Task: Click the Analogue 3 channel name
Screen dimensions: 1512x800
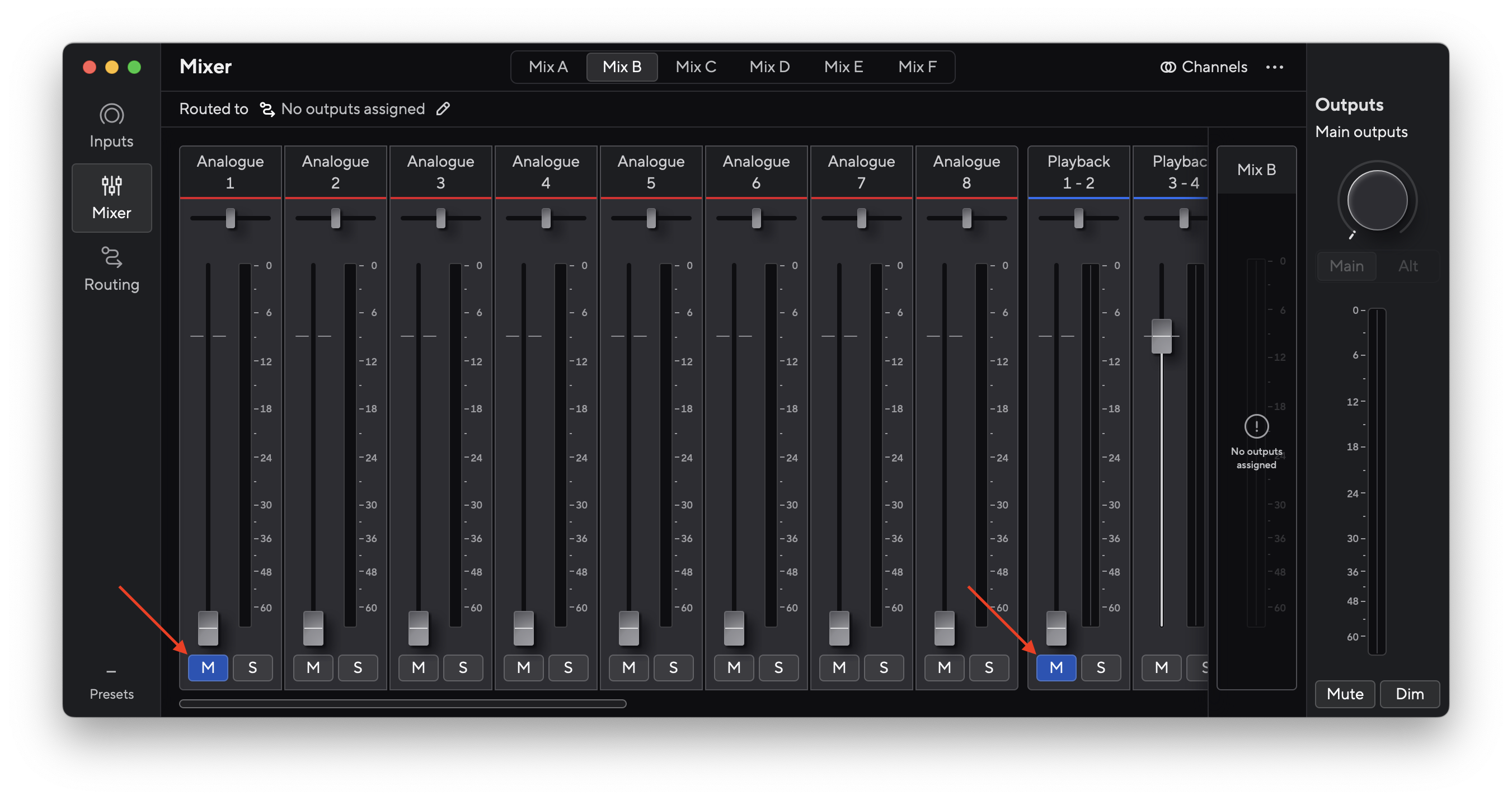Action: coord(440,172)
